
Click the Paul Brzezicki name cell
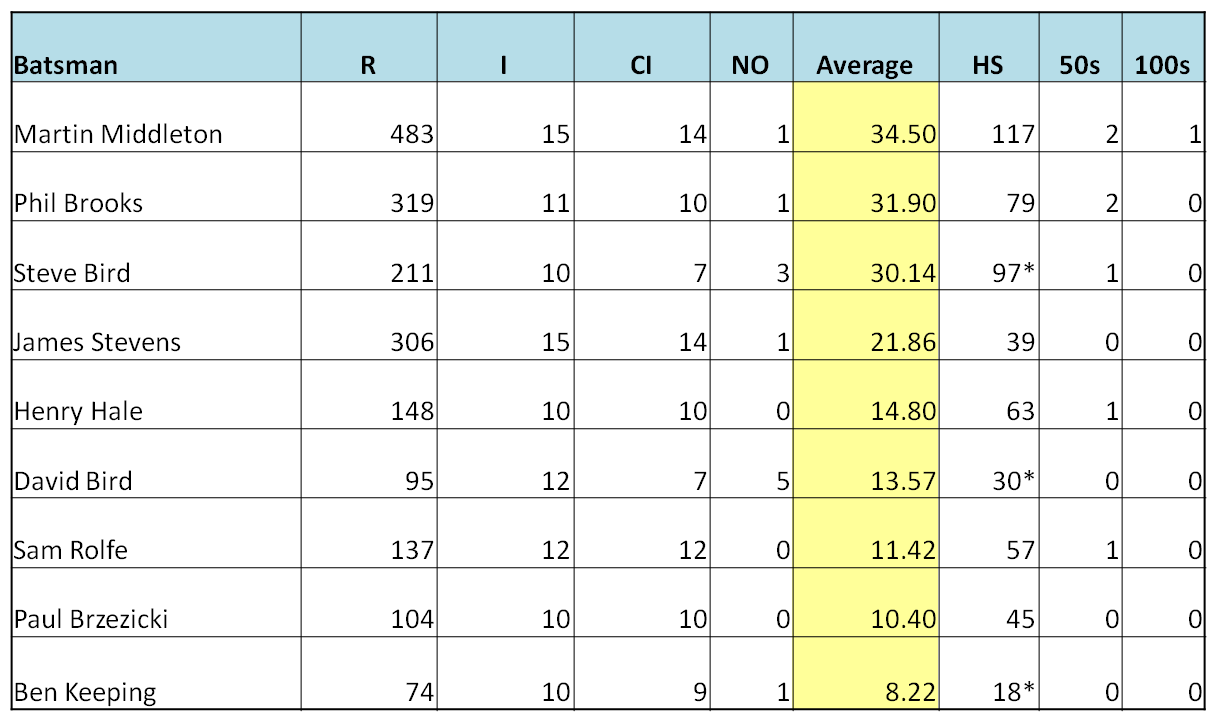(x=156, y=603)
